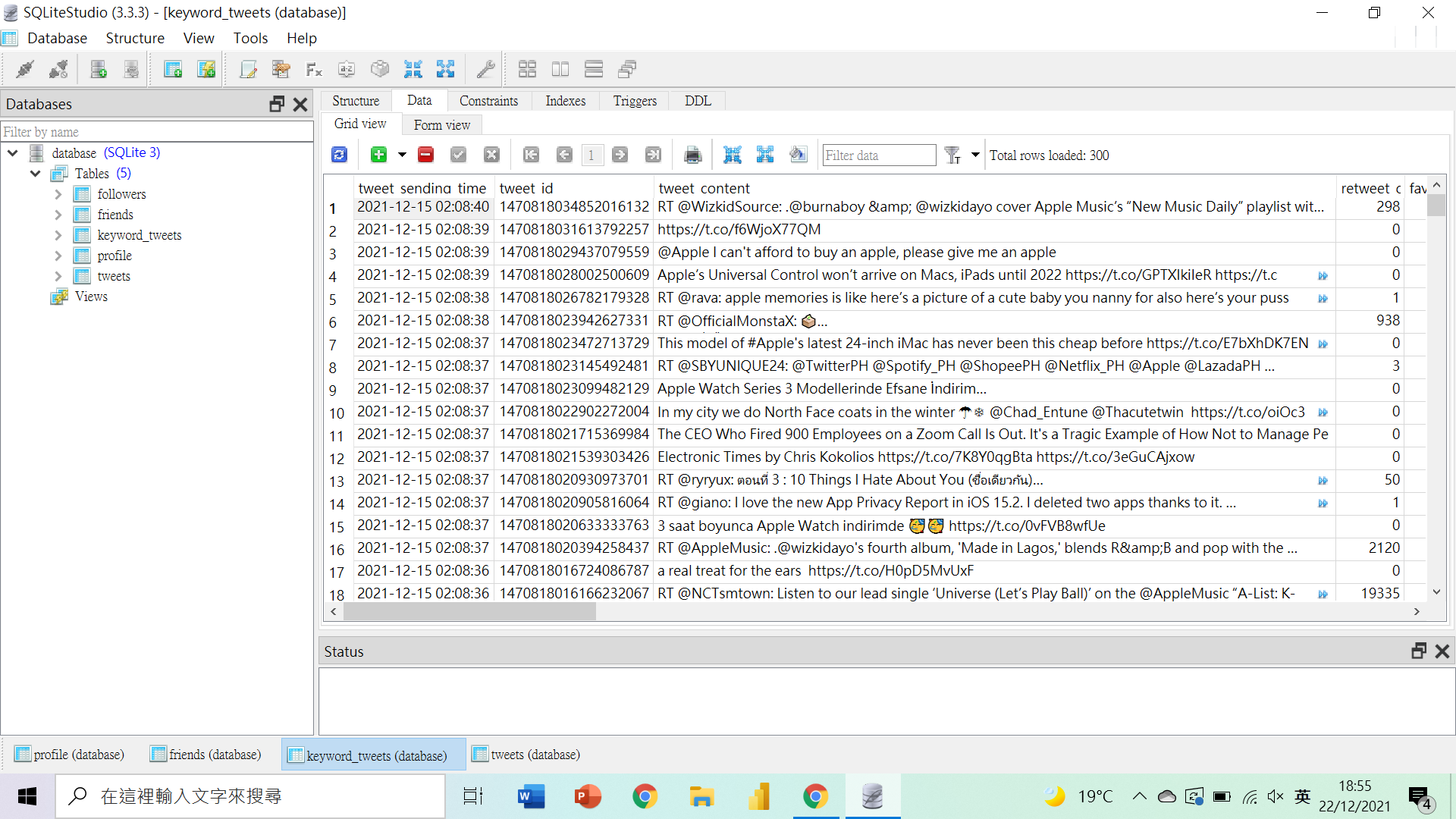The image size is (1456, 819).
Task: Click the apply filter funnel icon
Action: point(952,155)
